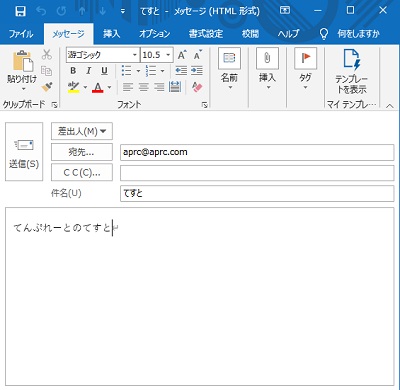Toggle Underline formatting

click(x=104, y=71)
